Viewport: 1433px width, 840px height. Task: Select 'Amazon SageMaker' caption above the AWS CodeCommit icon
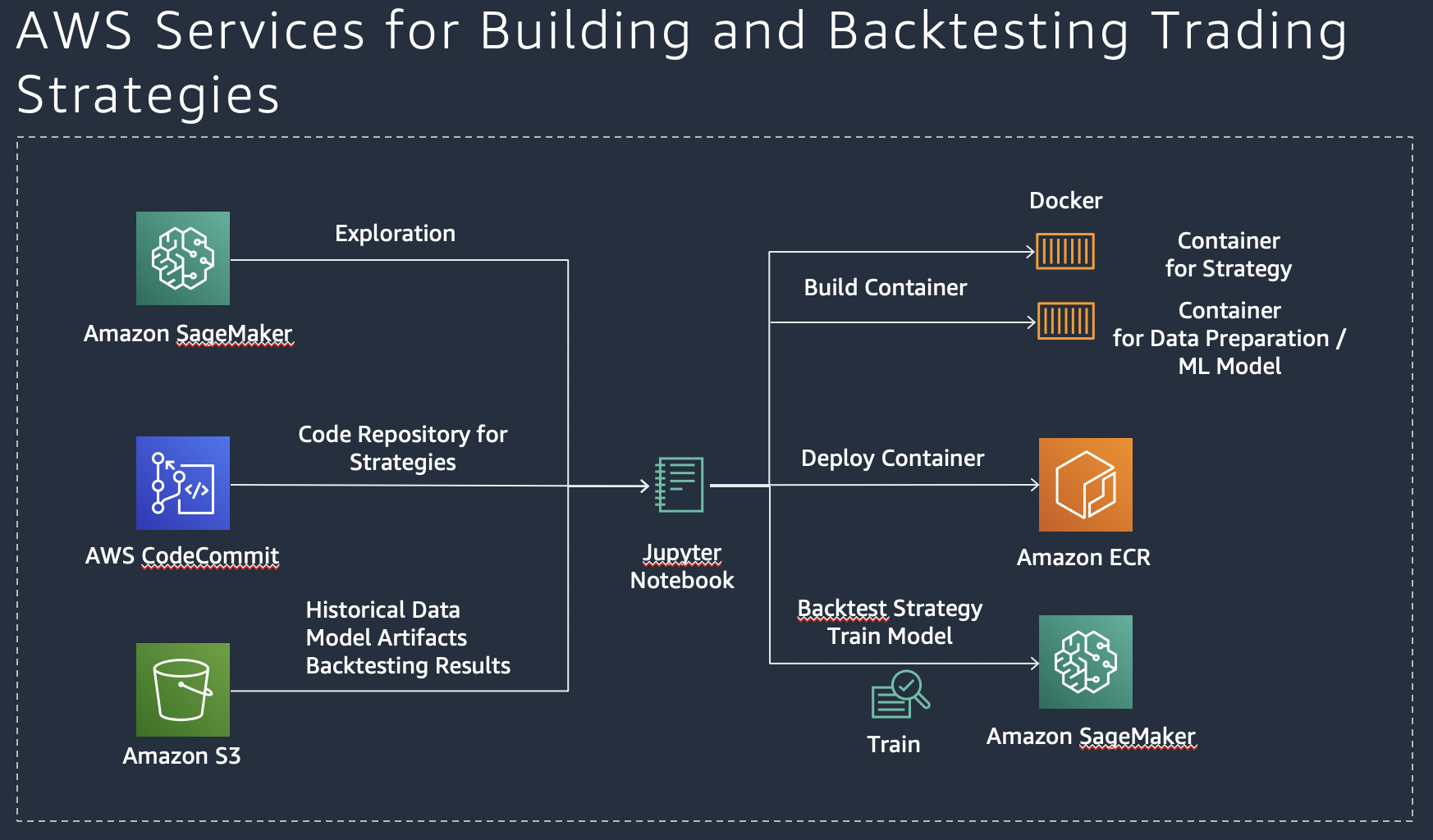pyautogui.click(x=188, y=334)
